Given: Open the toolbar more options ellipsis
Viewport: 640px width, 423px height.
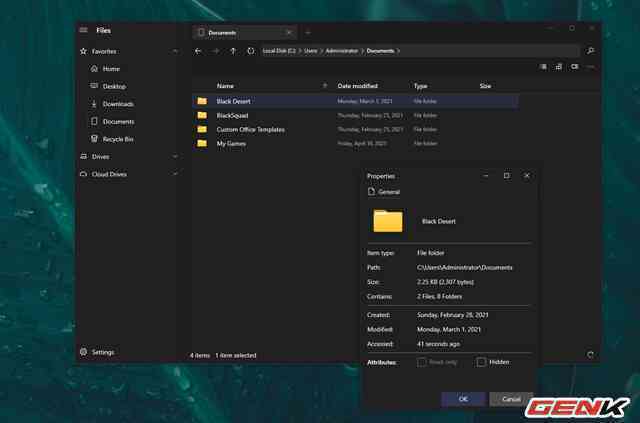Looking at the screenshot, I should 590,67.
